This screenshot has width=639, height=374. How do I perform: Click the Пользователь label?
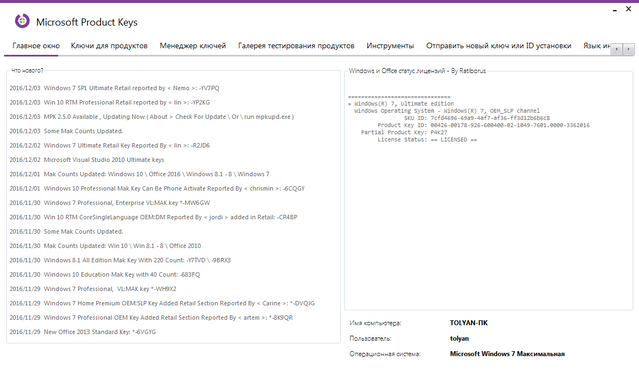click(x=370, y=338)
